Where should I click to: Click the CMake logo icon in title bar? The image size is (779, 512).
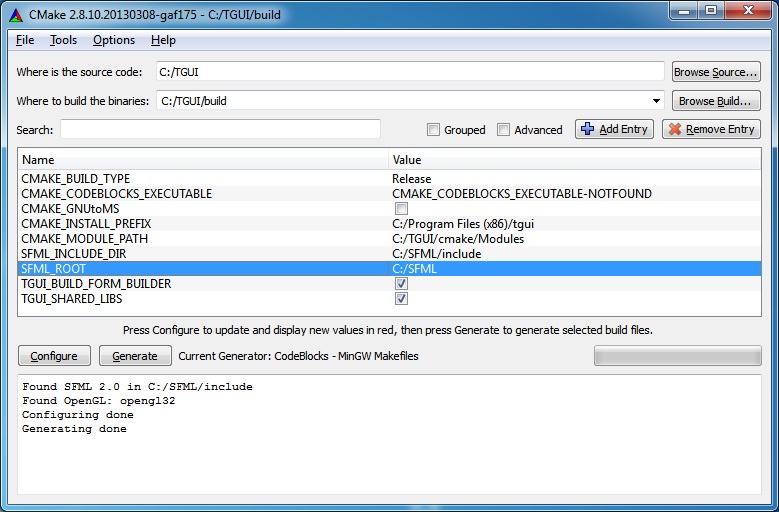16,15
